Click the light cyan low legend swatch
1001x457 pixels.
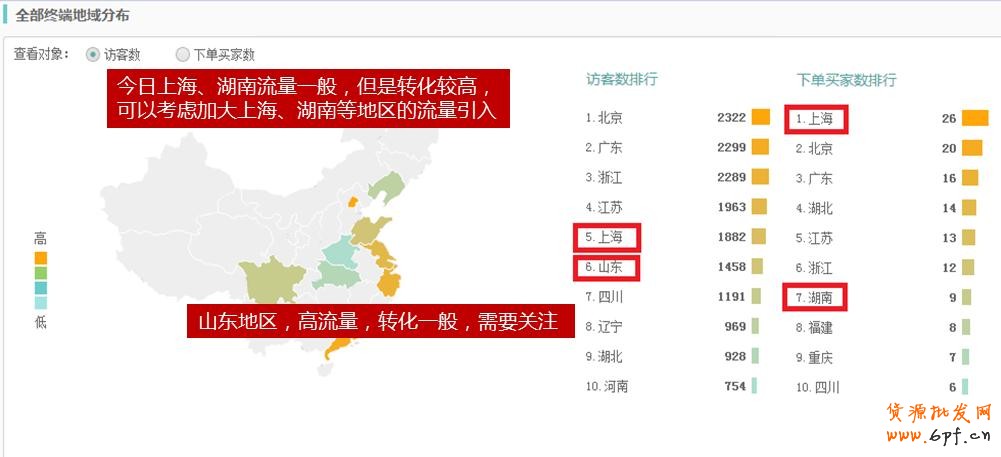point(40,302)
